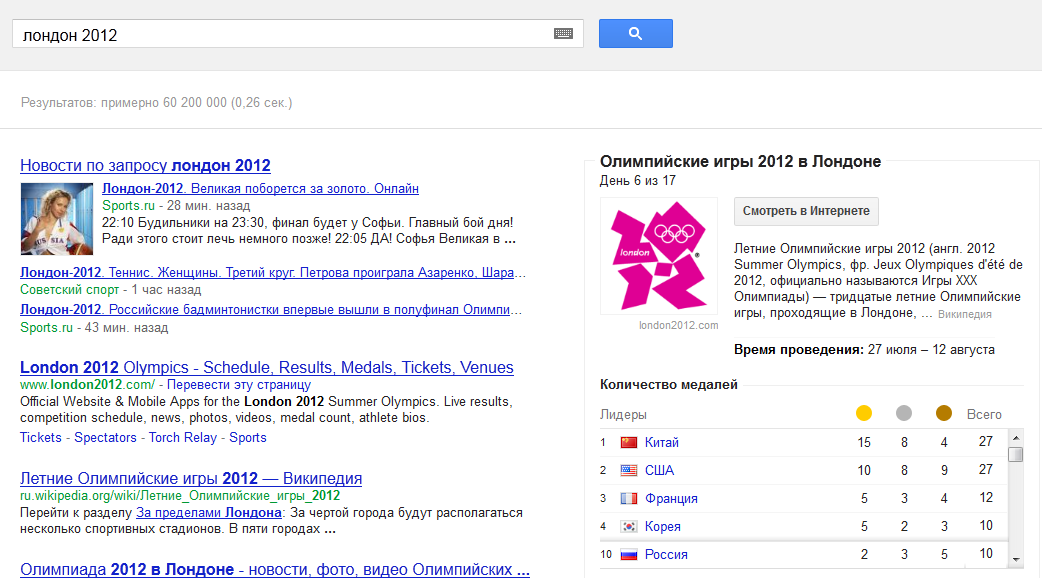The width and height of the screenshot is (1042, 578).
Task: Click Франция in medal table
Action: coord(671,498)
